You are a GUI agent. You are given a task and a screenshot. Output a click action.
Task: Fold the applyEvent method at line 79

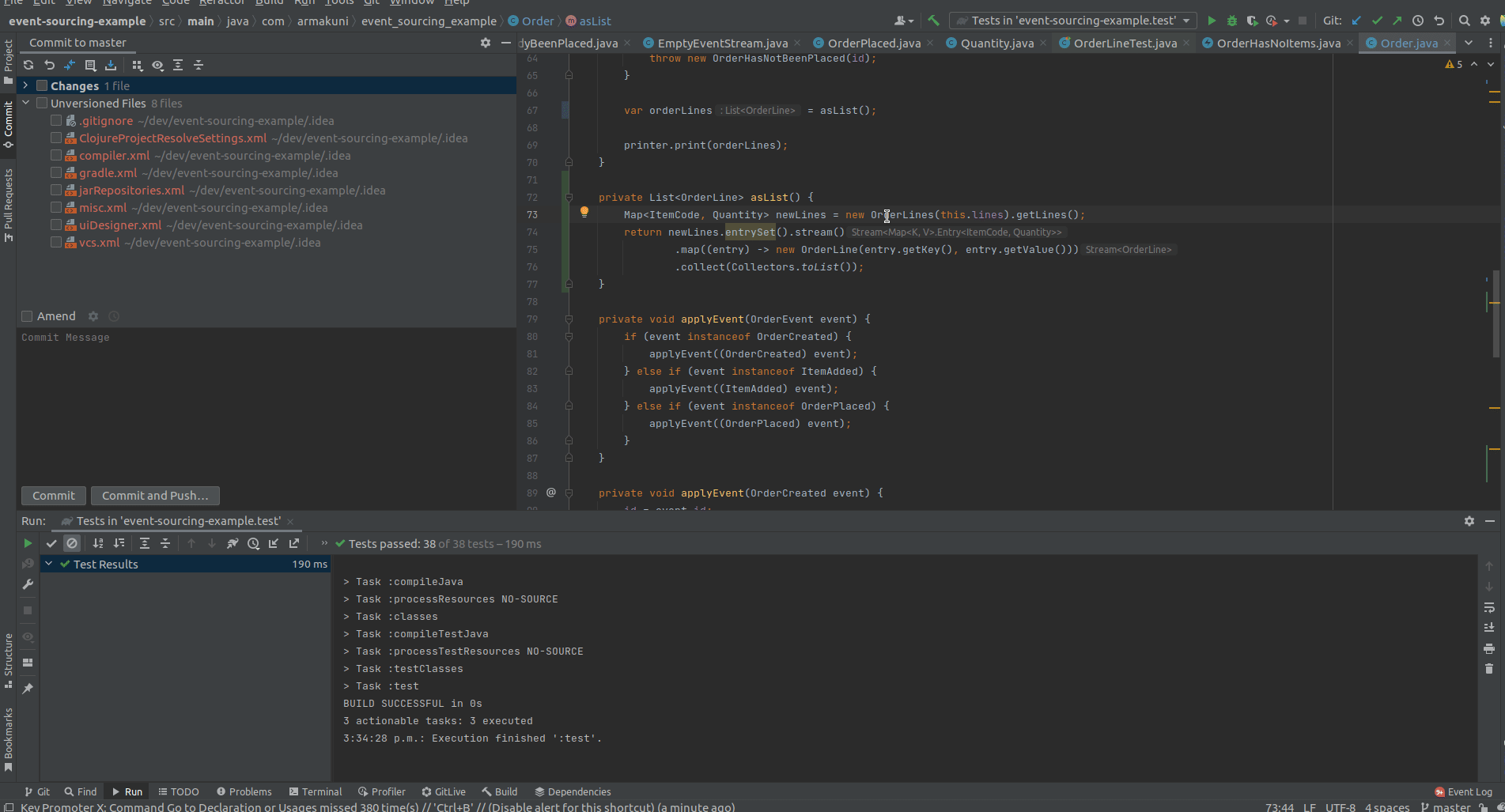point(569,319)
